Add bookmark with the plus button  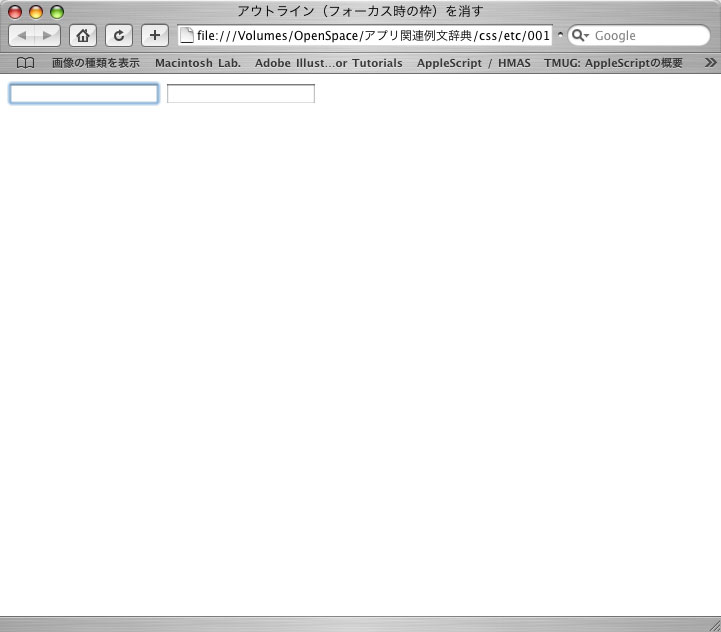click(x=155, y=36)
